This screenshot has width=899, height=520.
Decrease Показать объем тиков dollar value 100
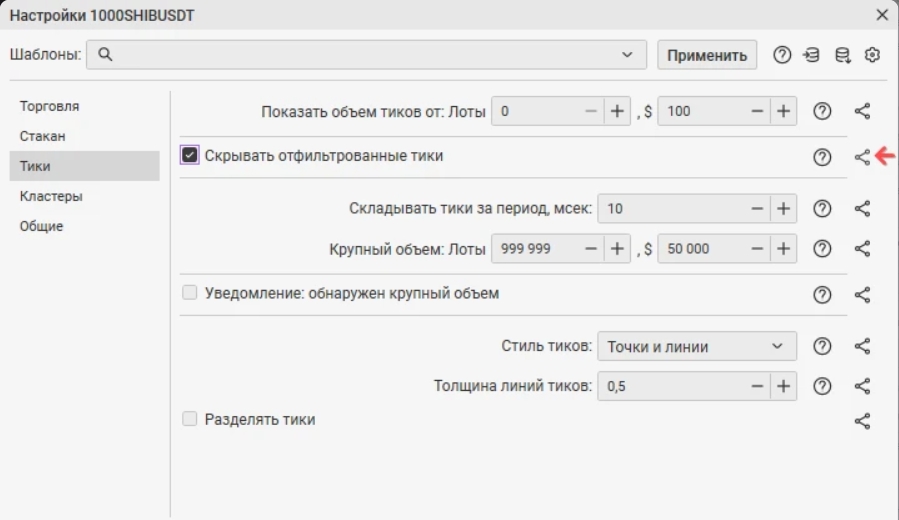757,111
